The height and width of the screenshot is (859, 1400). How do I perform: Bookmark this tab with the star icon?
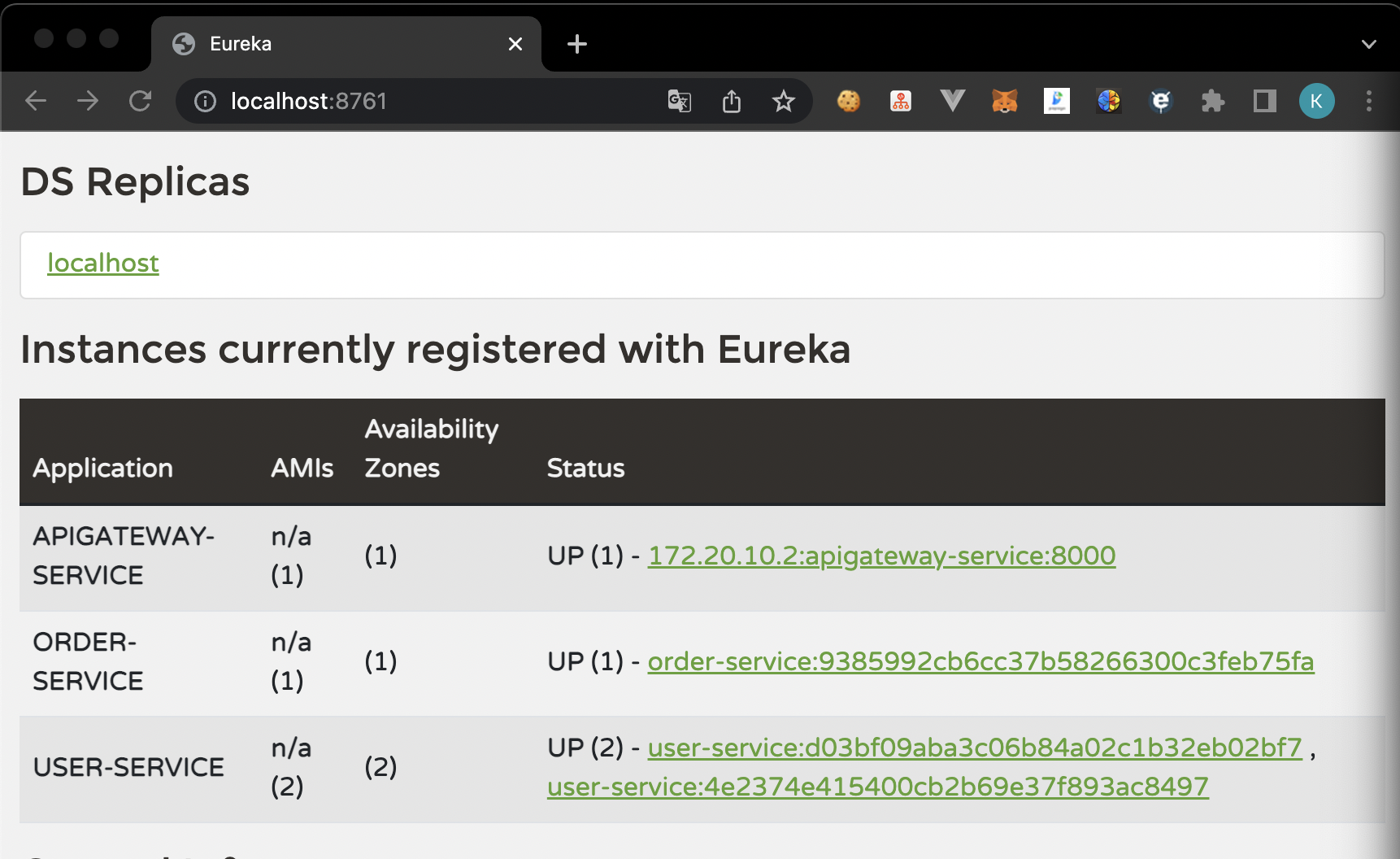tap(784, 101)
